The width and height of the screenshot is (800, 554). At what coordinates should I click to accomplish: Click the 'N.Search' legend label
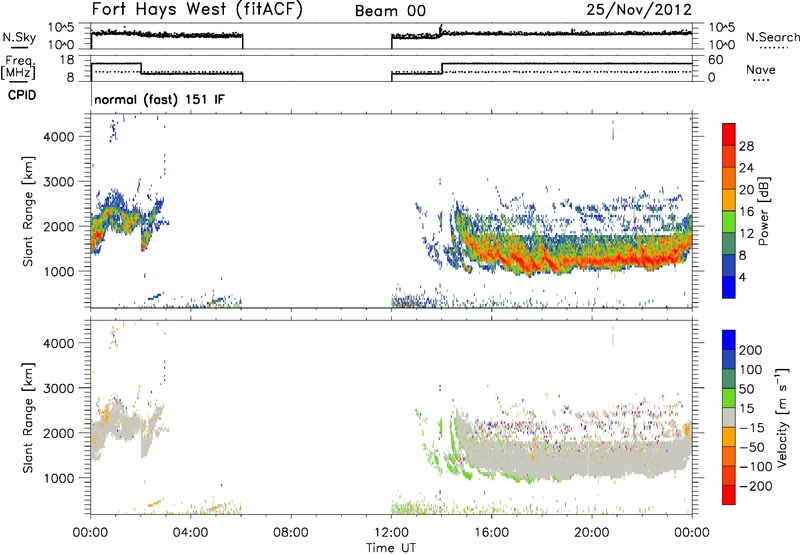(772, 37)
